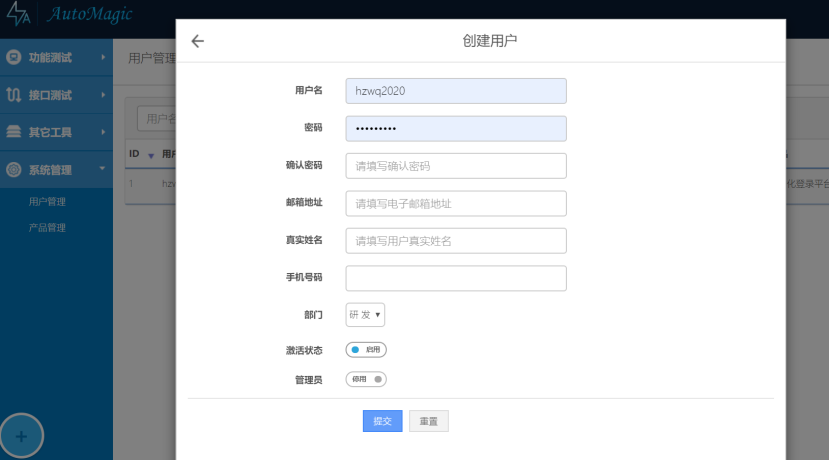Collapse the 系统管理 menu arrow

tap(103, 169)
